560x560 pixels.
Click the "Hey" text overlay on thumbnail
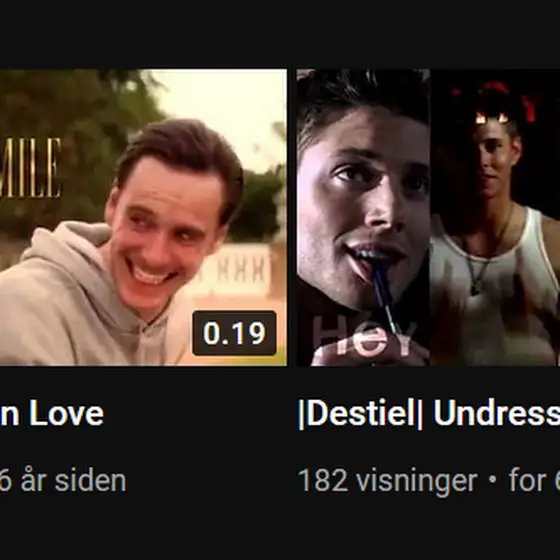point(364,338)
